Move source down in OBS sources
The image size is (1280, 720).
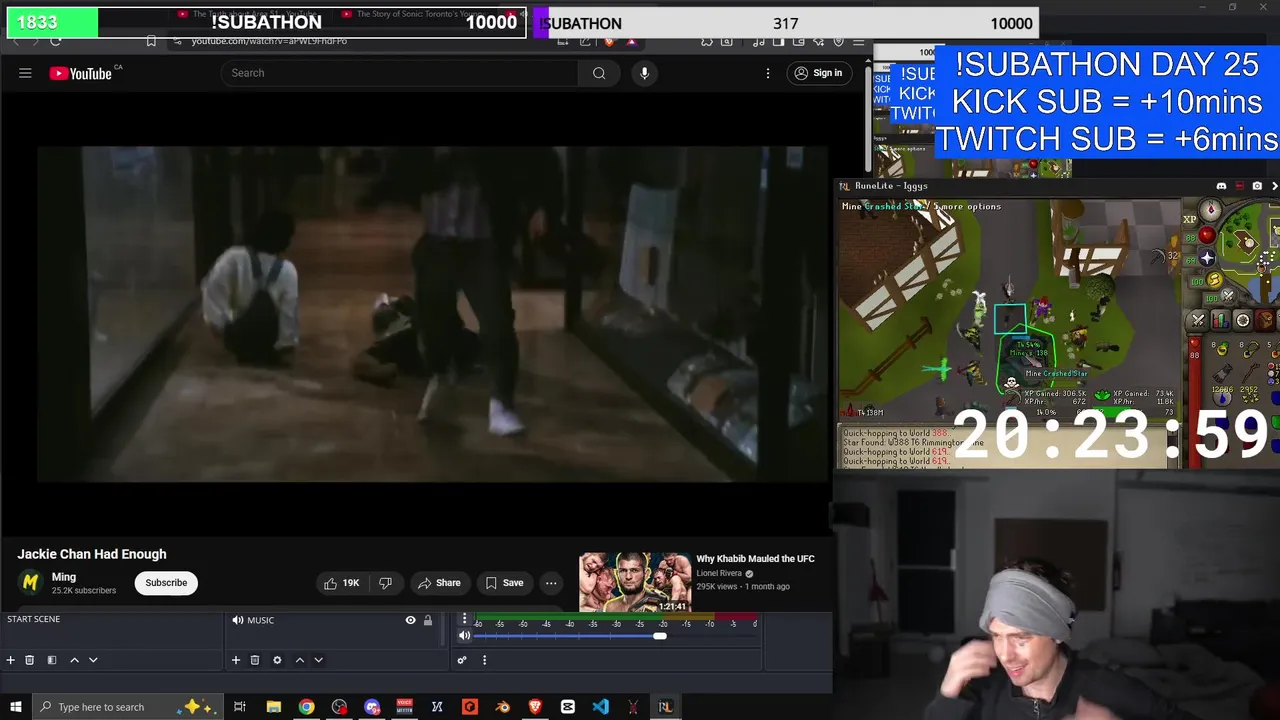tap(318, 660)
